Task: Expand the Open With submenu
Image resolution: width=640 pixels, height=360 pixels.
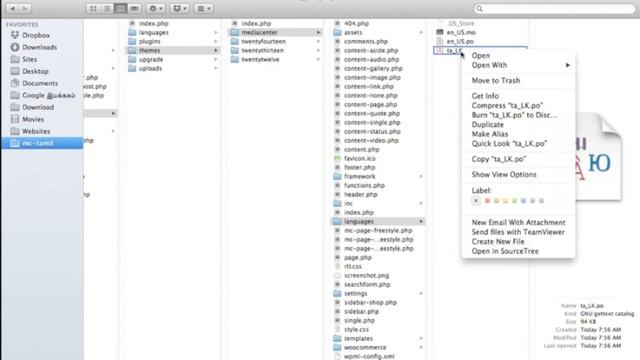Action: (518, 65)
